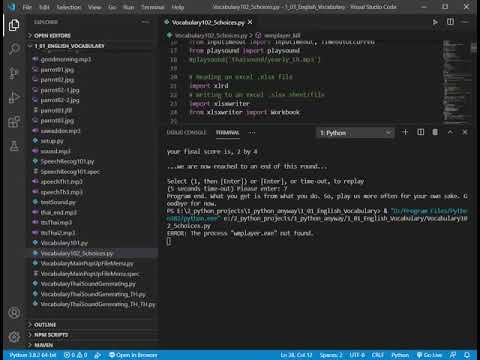Show errors and warnings in status bar
This screenshot has width=480, height=360.
75,355
